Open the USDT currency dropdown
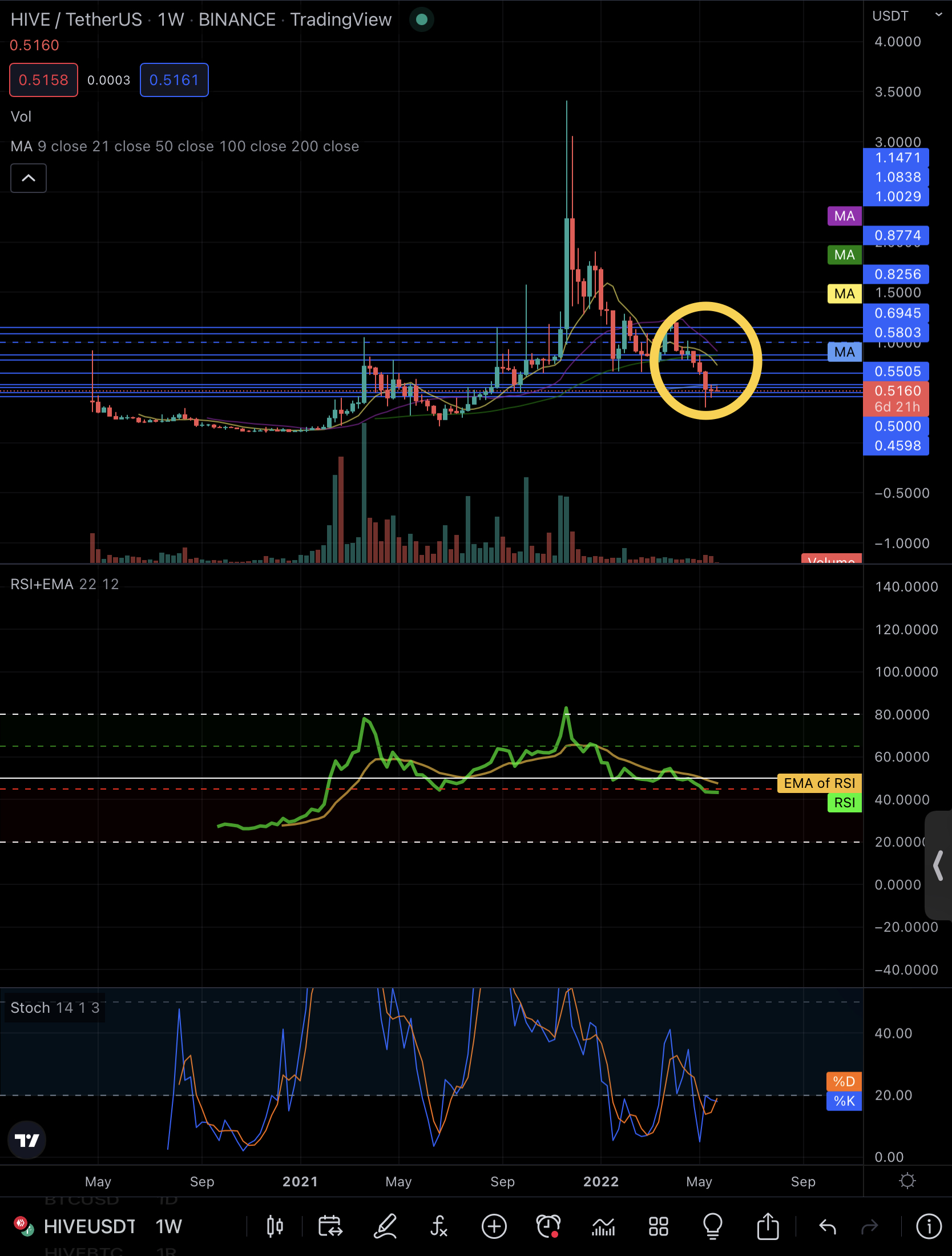The width and height of the screenshot is (952, 1256). click(907, 16)
